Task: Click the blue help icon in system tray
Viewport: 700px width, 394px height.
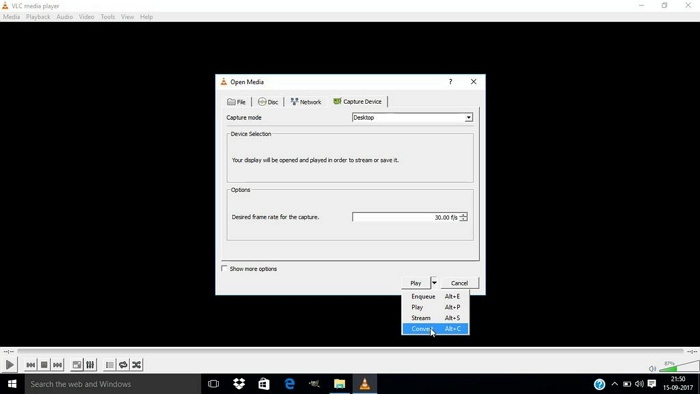Action: pyautogui.click(x=600, y=384)
